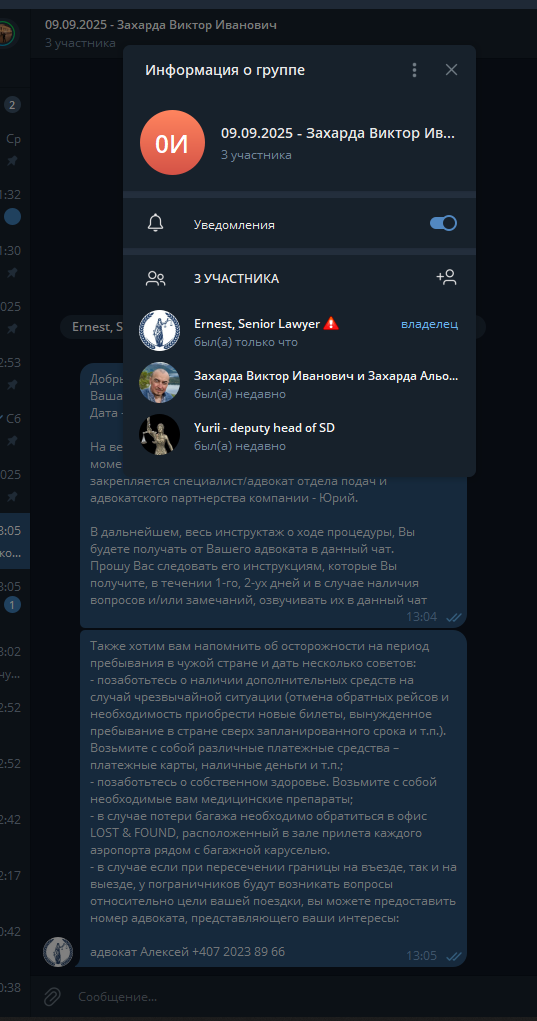537x1021 pixels.
Task: Click Ernest's scales of justice avatar
Action: (x=159, y=331)
